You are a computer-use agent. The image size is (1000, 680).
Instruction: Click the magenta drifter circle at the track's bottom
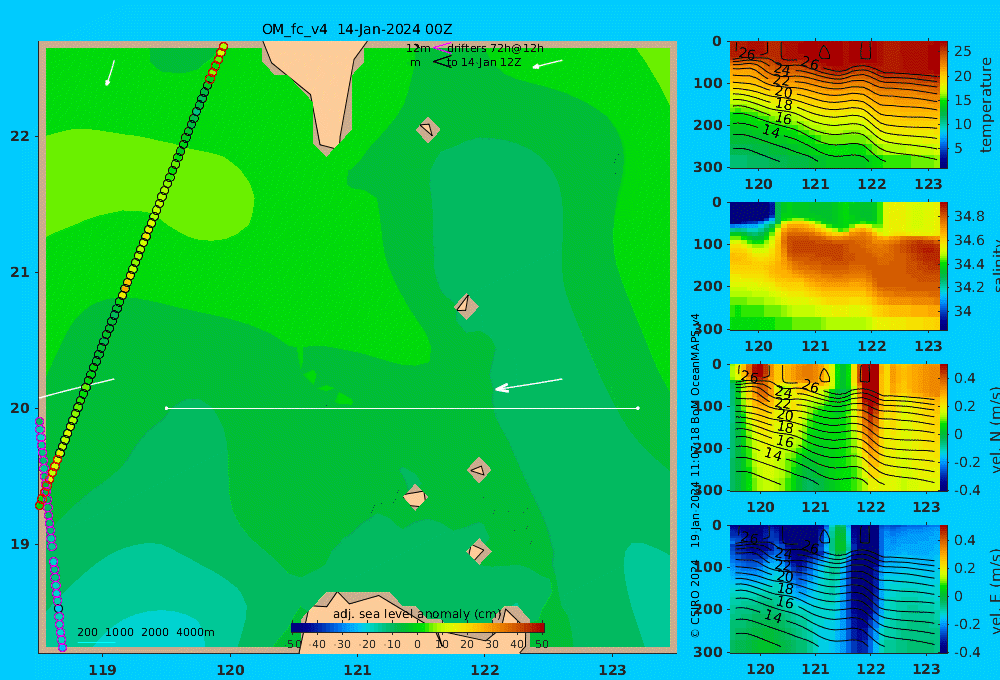tap(62, 647)
